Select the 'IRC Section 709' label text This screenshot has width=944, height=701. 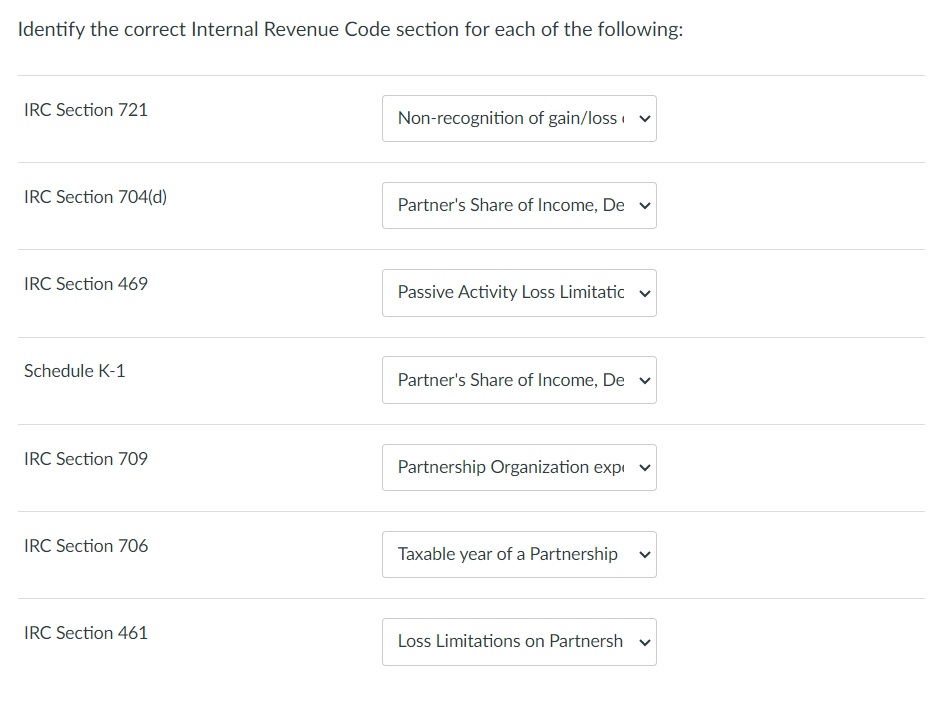(86, 459)
